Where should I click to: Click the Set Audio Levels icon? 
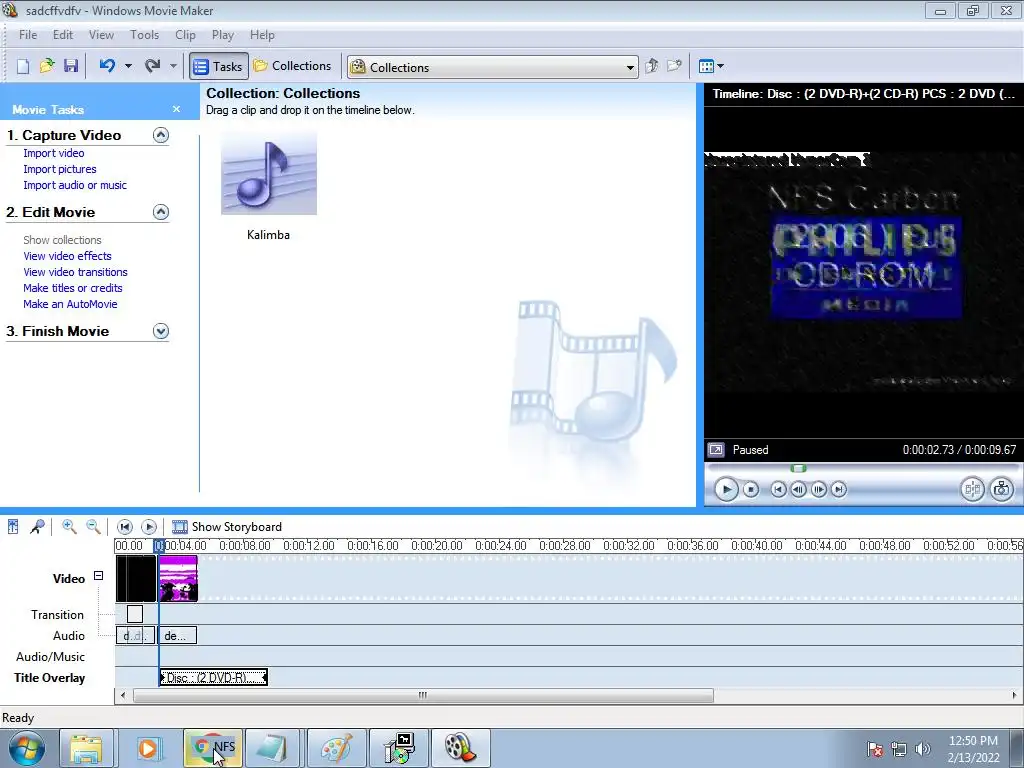(x=13, y=526)
